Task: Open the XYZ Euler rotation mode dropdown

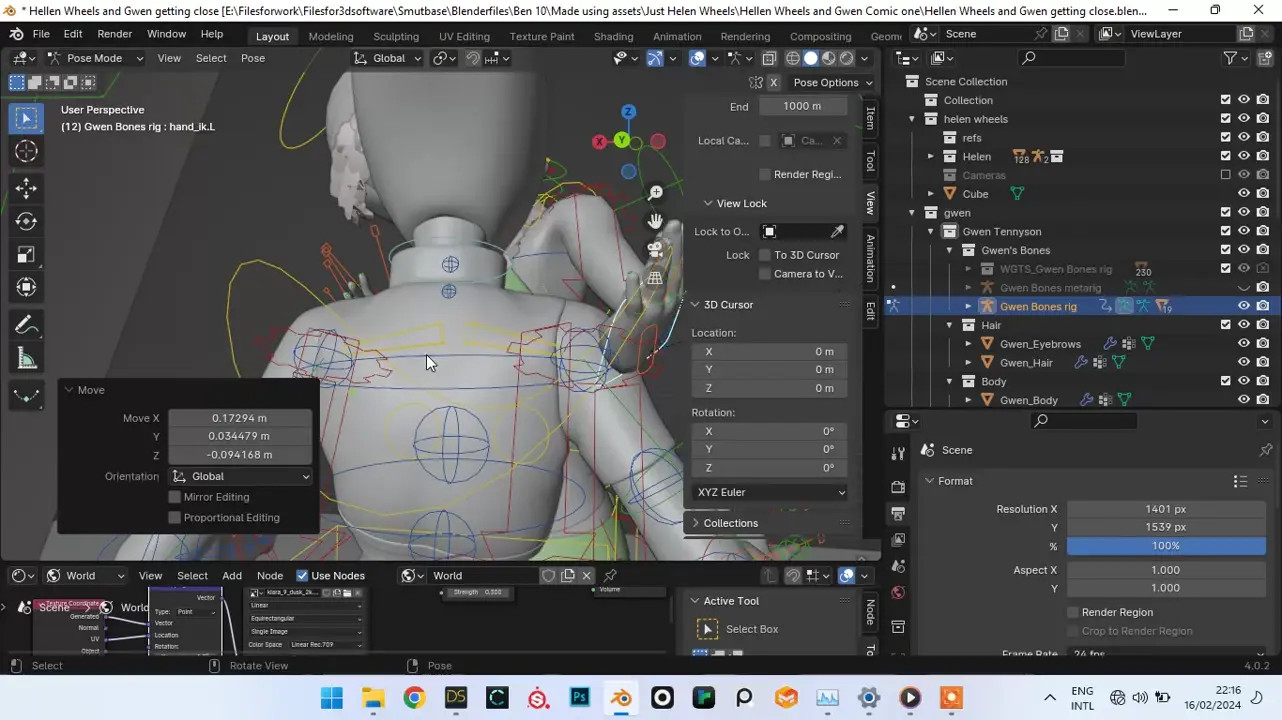Action: pyautogui.click(x=770, y=492)
